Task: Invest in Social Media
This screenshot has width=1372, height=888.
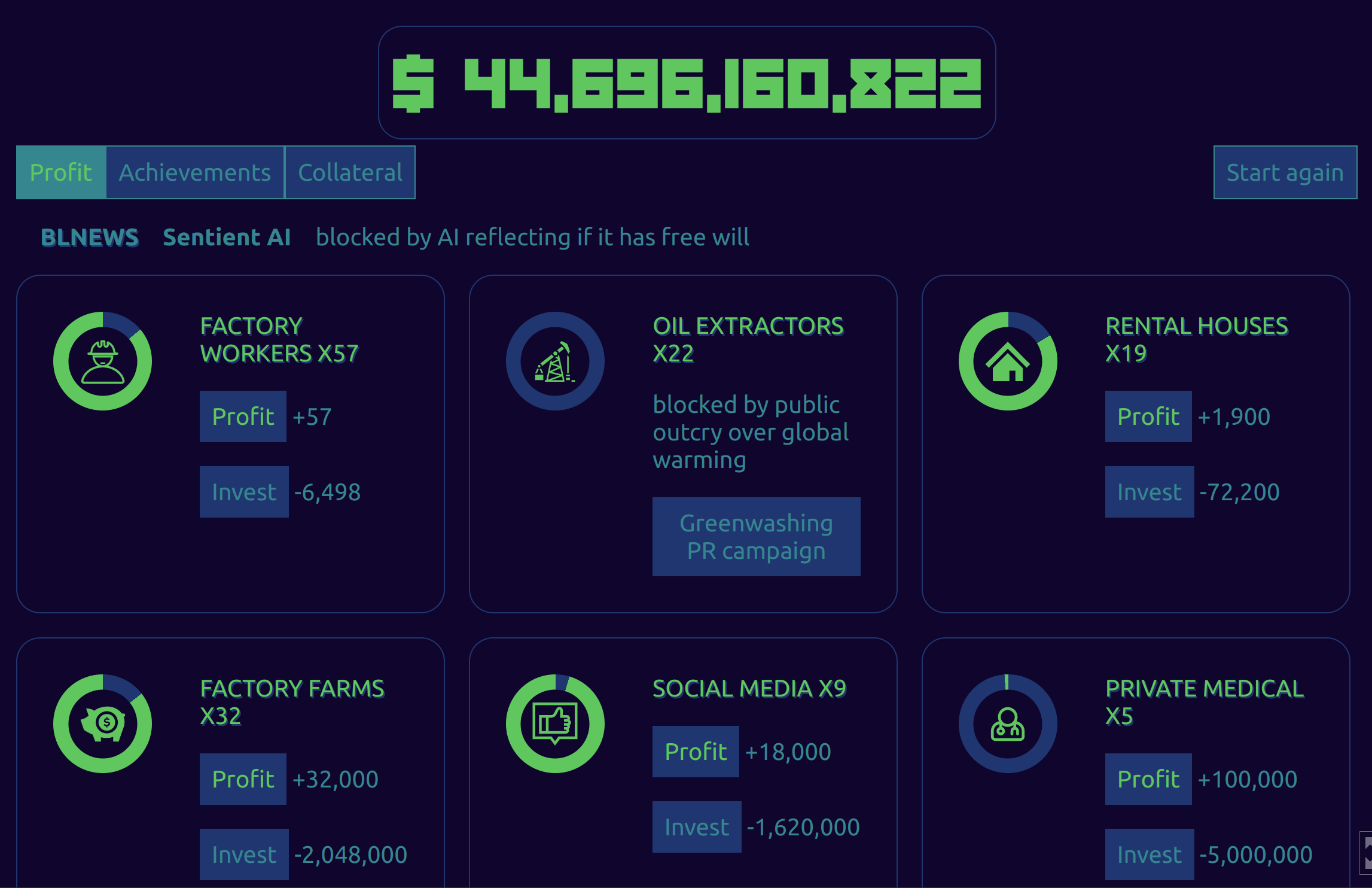Action: click(x=697, y=827)
